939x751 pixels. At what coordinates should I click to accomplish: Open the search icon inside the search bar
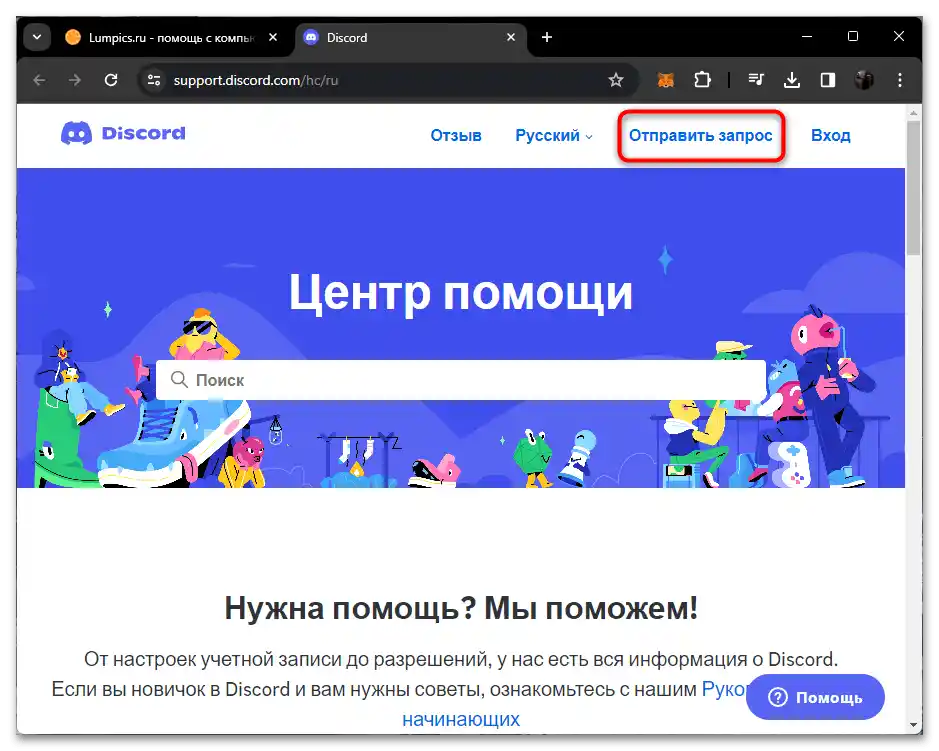(x=180, y=380)
